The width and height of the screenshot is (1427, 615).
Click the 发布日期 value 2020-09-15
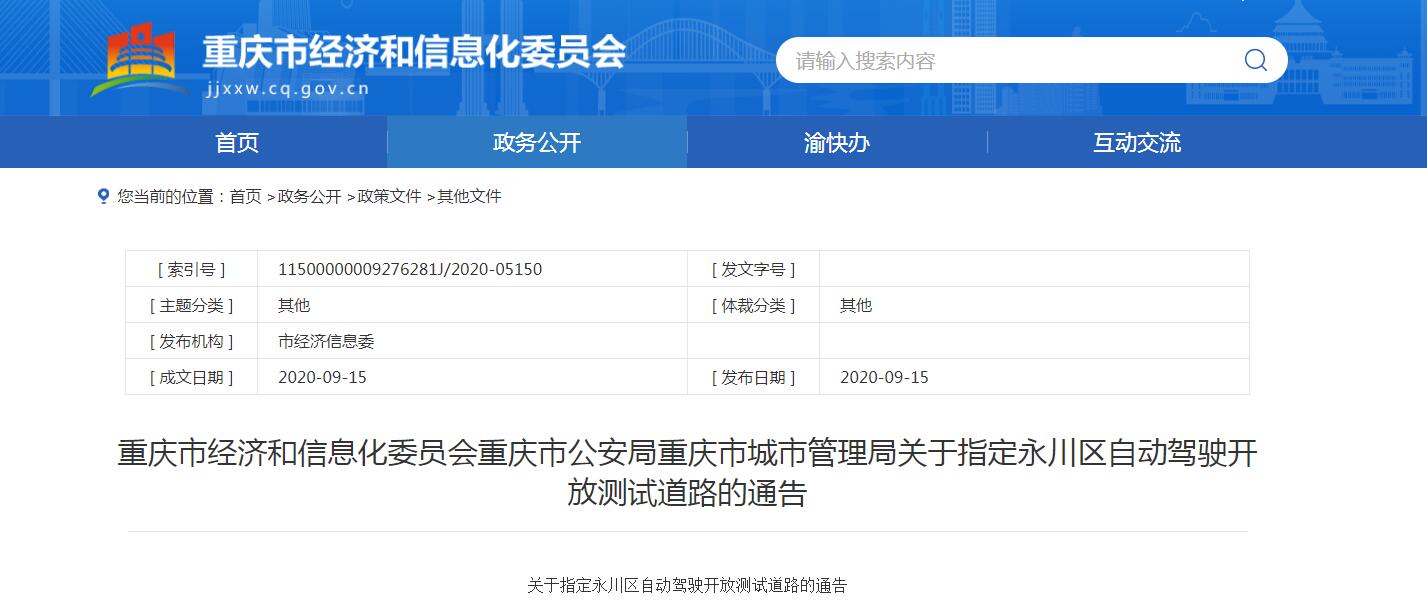click(x=884, y=377)
